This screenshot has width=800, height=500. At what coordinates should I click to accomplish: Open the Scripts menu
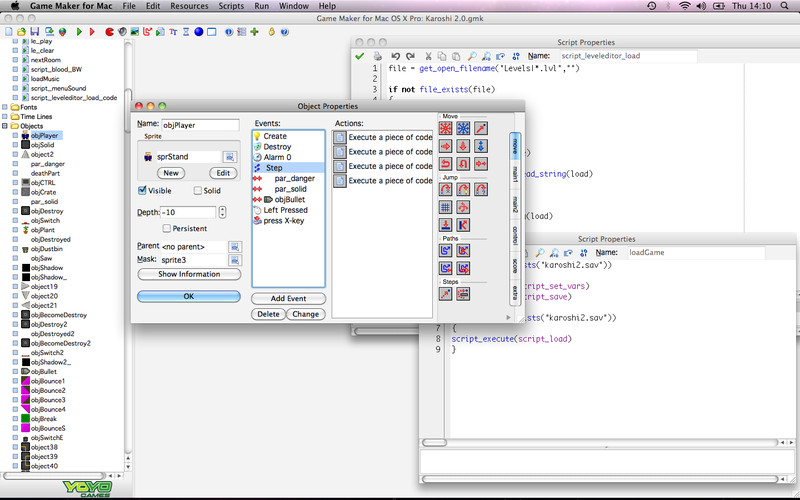[231, 6]
